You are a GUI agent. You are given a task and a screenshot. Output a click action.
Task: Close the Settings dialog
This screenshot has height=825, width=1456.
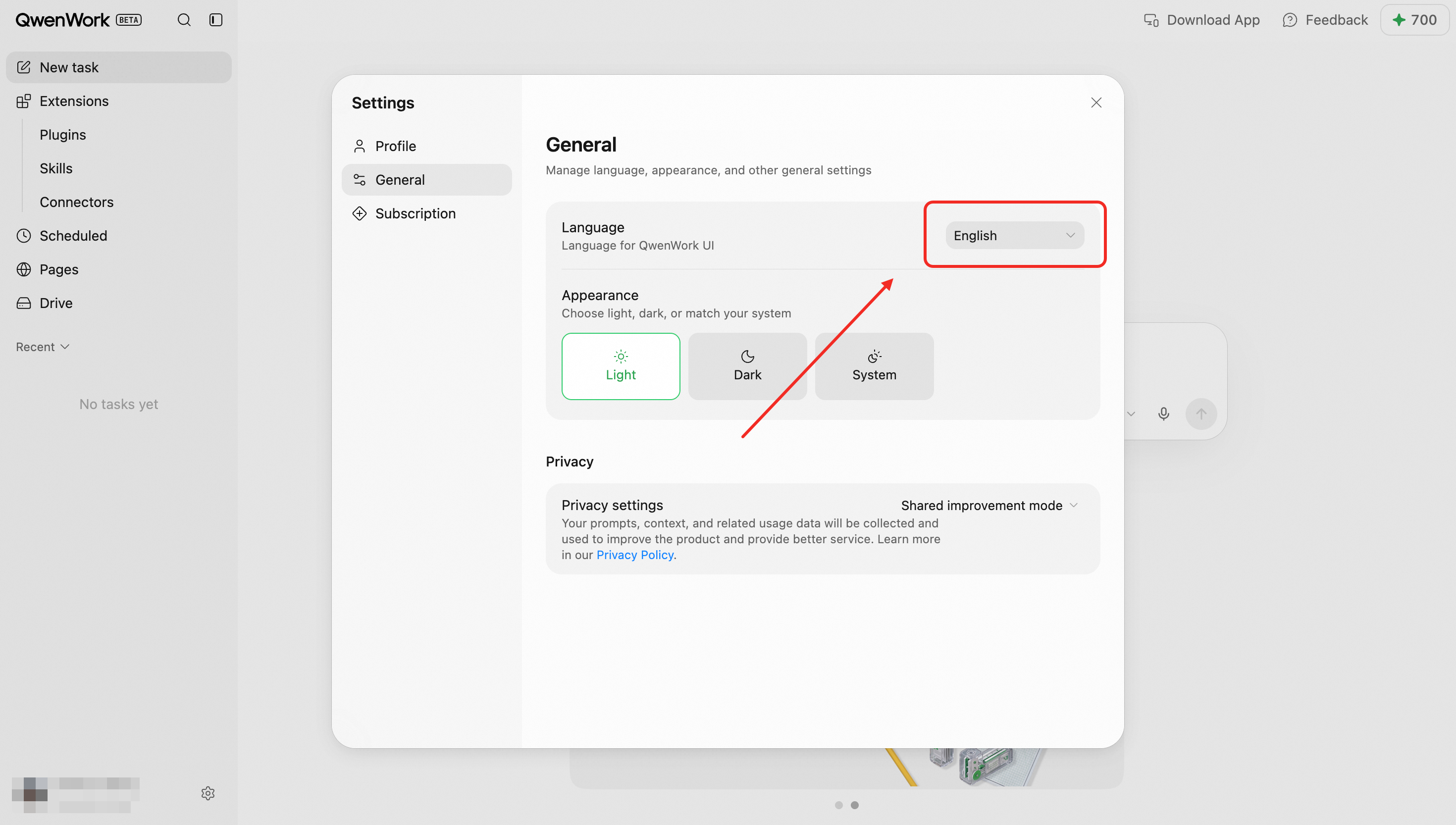click(1096, 103)
